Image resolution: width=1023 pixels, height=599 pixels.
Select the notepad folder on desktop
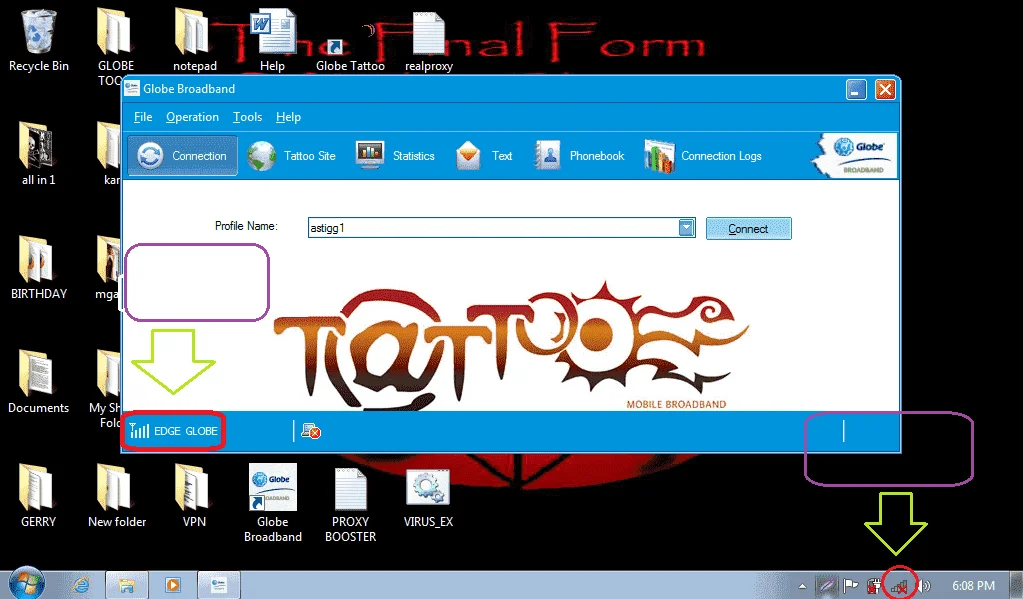tap(194, 31)
